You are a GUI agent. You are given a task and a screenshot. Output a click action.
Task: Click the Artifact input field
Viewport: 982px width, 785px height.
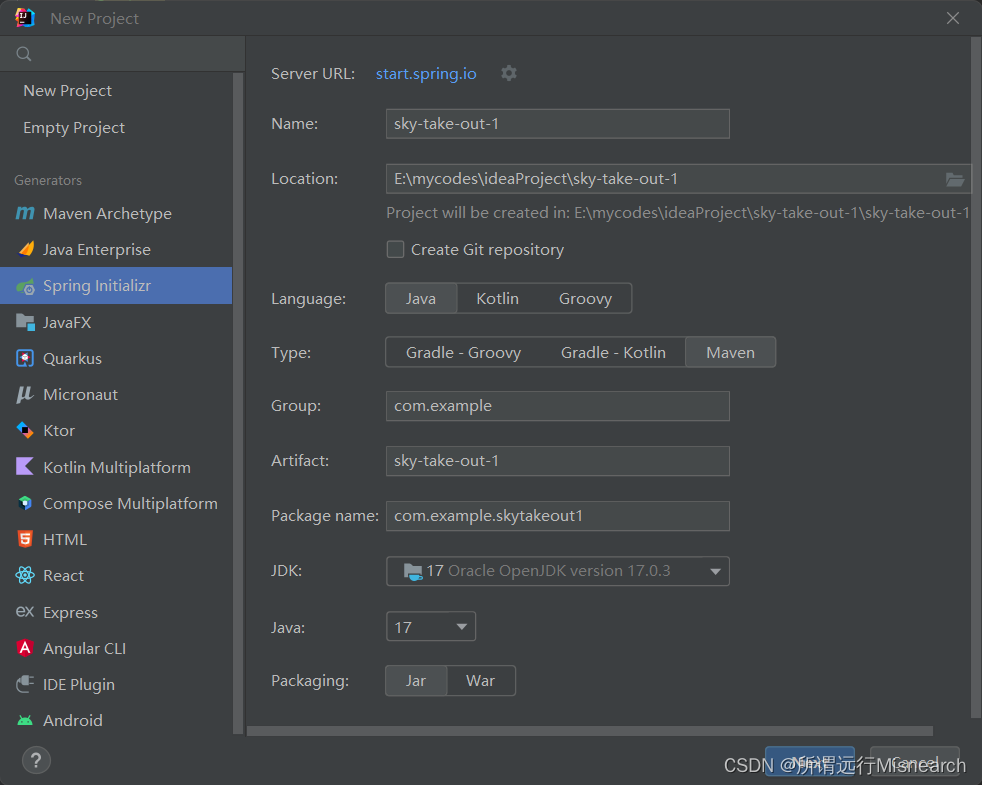coord(557,461)
